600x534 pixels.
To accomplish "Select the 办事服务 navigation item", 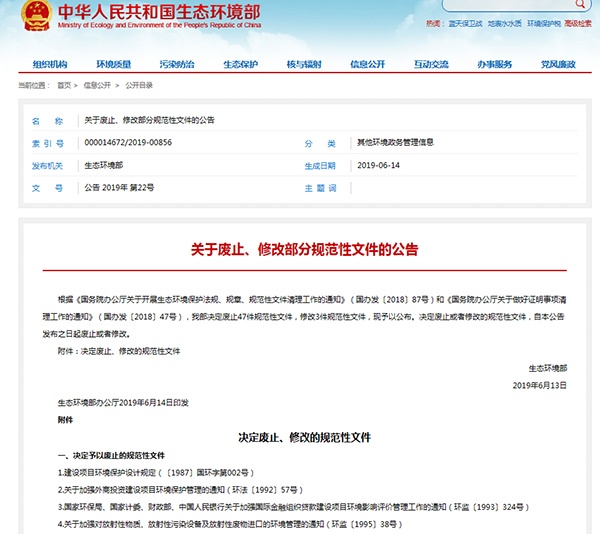I will pos(494,65).
